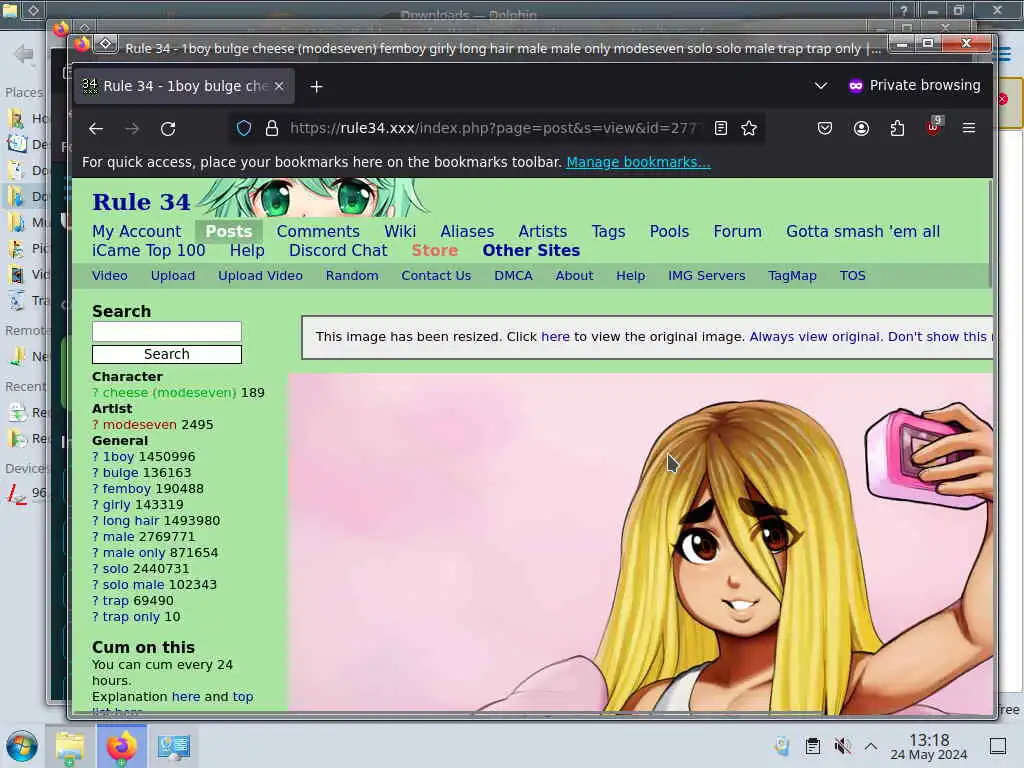The image size is (1024, 768).
Task: Visit the Forum
Action: (x=737, y=231)
